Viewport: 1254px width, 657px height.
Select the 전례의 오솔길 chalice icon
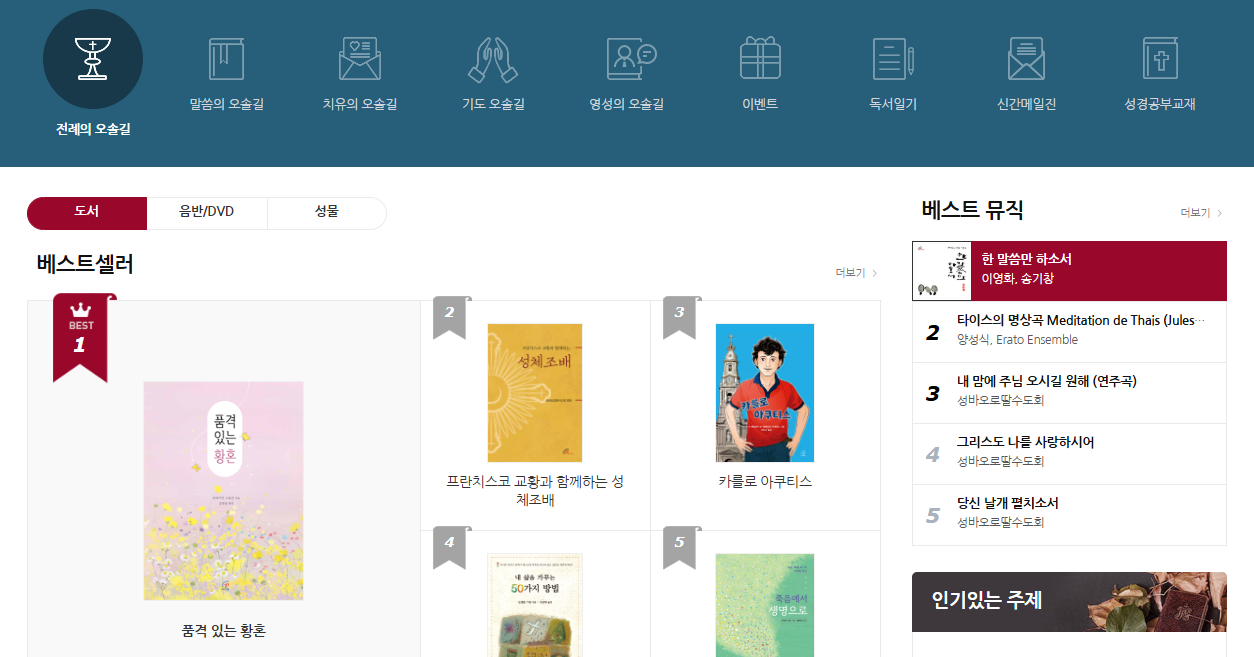pos(93,58)
